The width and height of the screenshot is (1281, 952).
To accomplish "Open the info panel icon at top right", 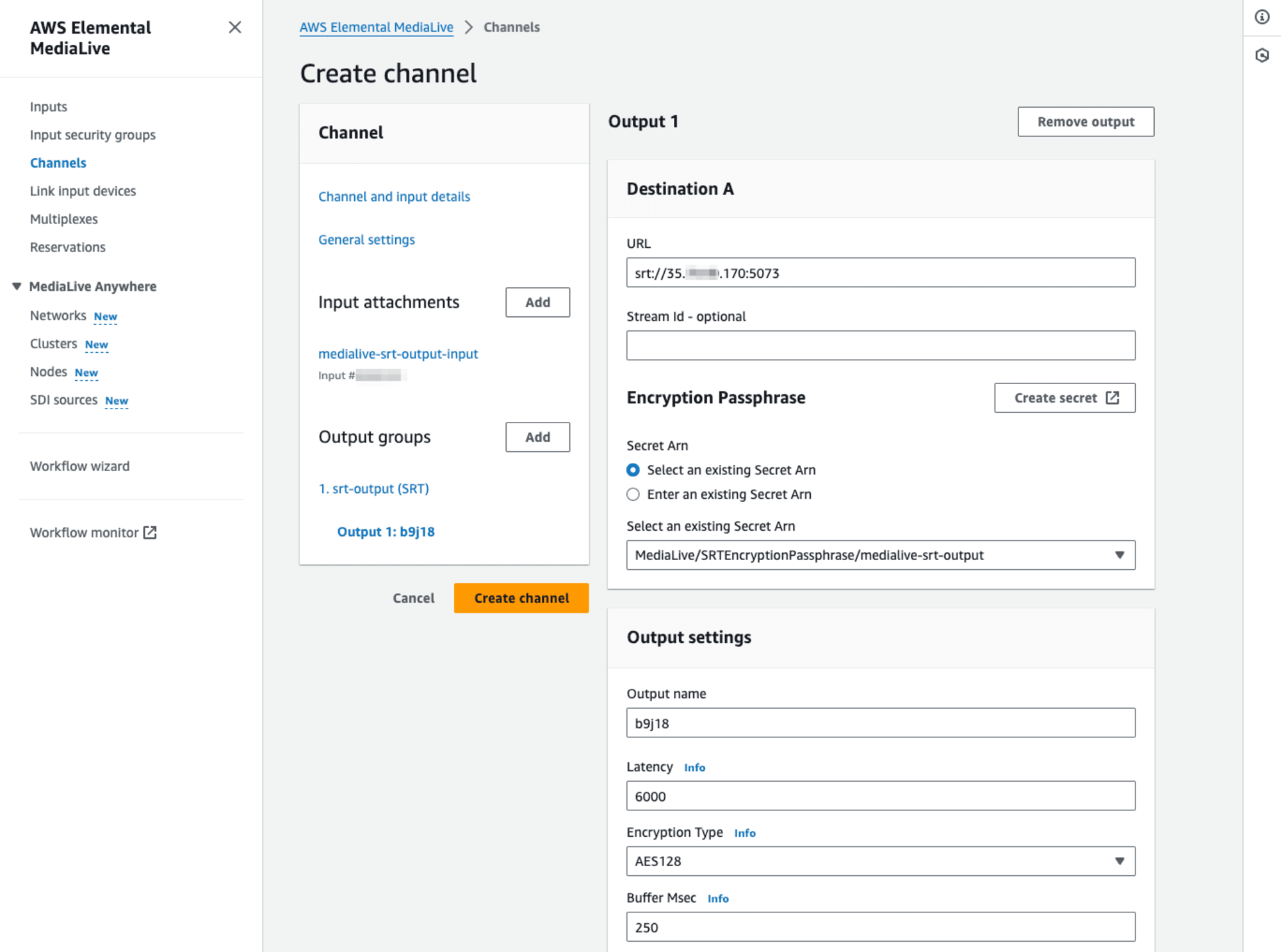I will 1262,17.
